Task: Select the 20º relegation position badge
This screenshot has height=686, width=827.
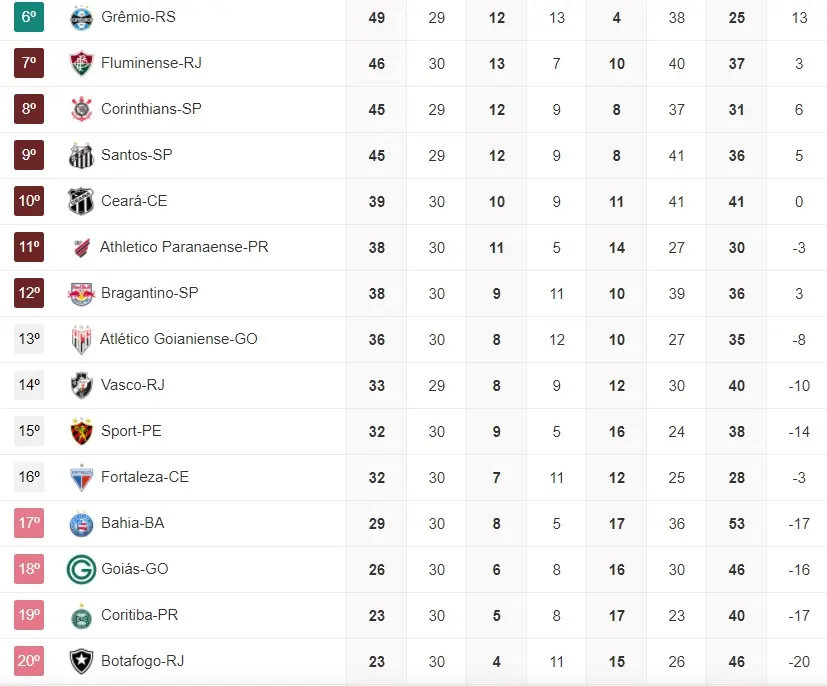Action: pos(29,661)
